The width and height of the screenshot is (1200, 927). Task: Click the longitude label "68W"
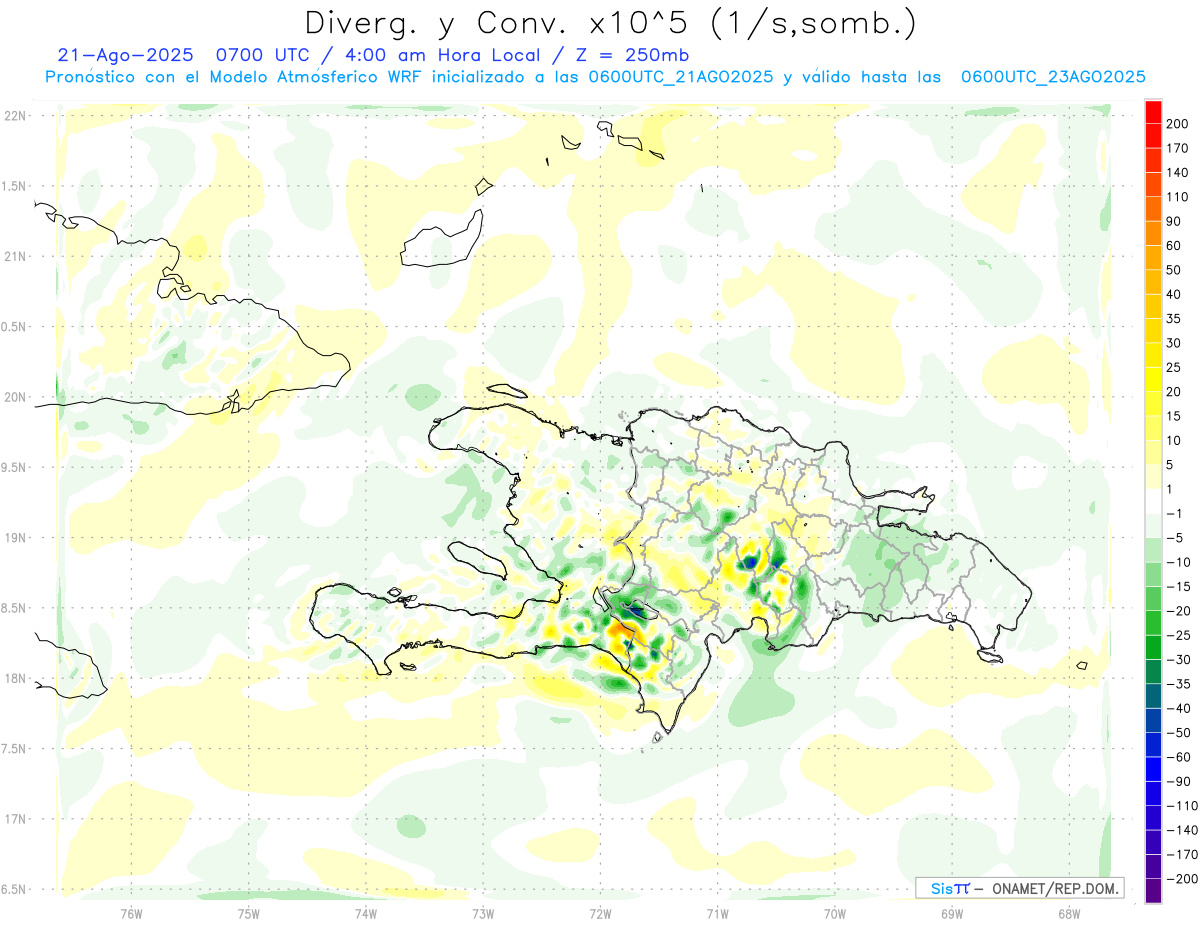(x=1069, y=913)
